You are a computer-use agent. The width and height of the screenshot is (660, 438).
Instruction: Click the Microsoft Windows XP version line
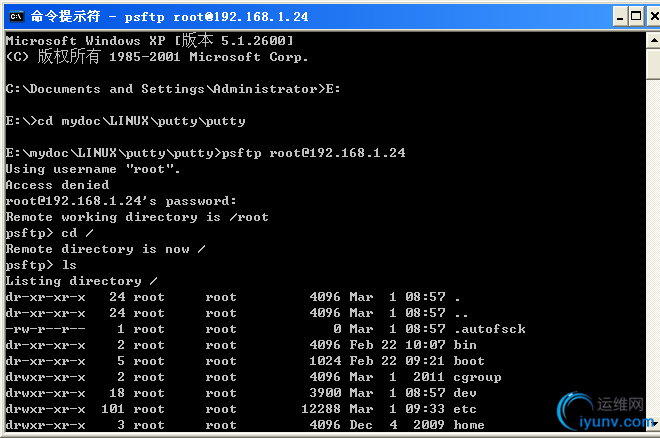pyautogui.click(x=149, y=41)
